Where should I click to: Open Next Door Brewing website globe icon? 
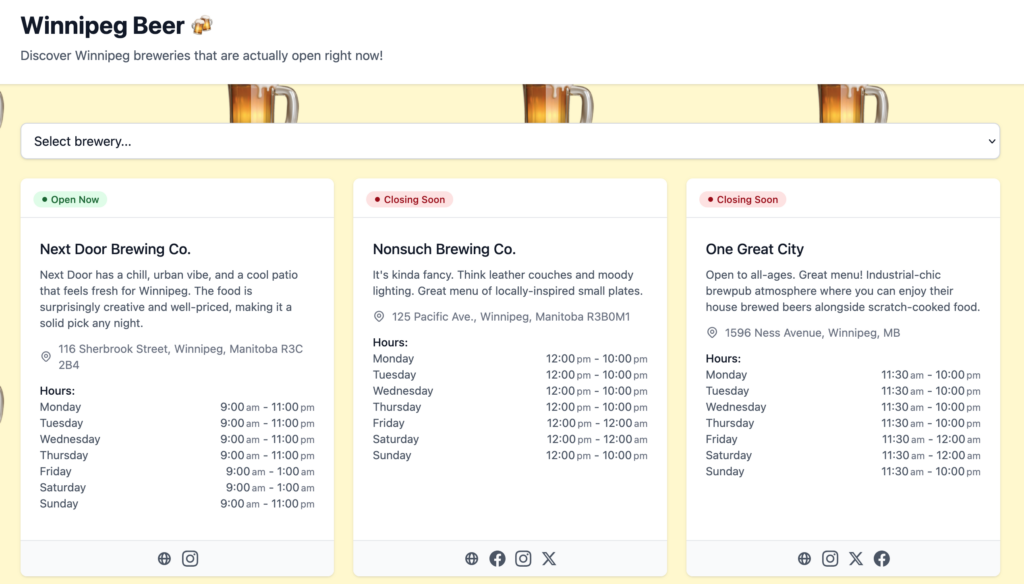point(164,559)
